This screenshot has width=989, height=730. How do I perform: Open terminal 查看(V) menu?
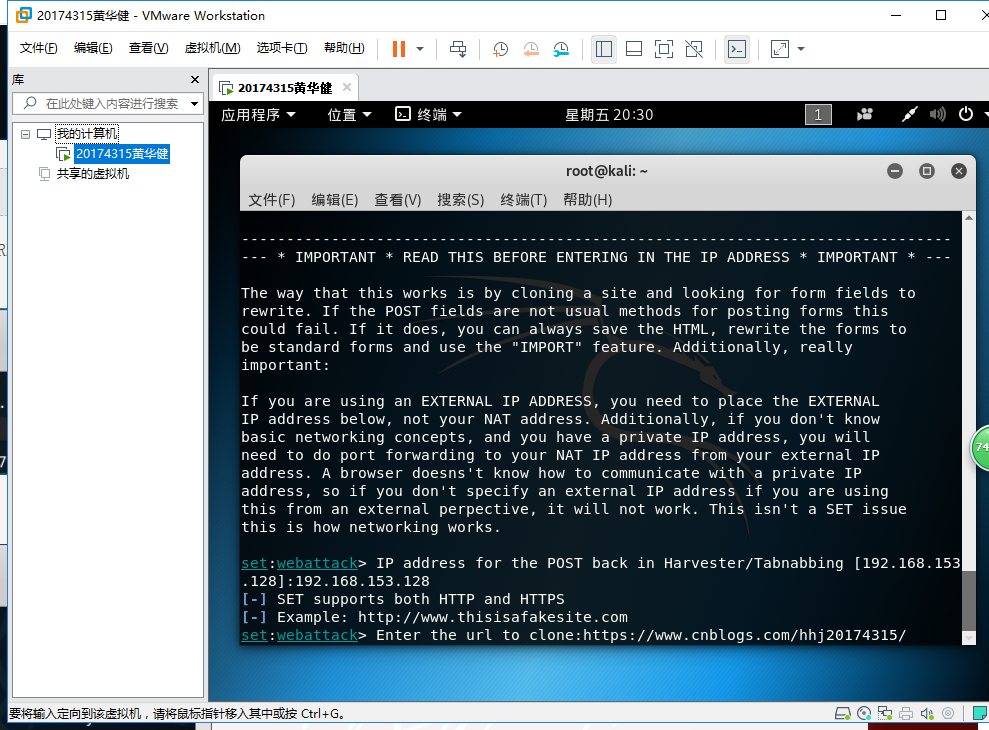pyautogui.click(x=397, y=200)
